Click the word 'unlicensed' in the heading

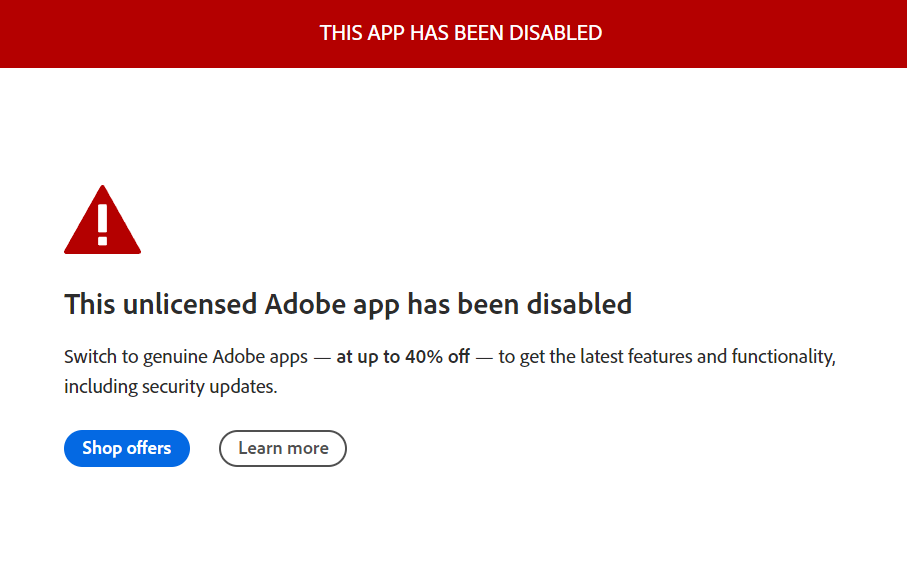click(189, 304)
